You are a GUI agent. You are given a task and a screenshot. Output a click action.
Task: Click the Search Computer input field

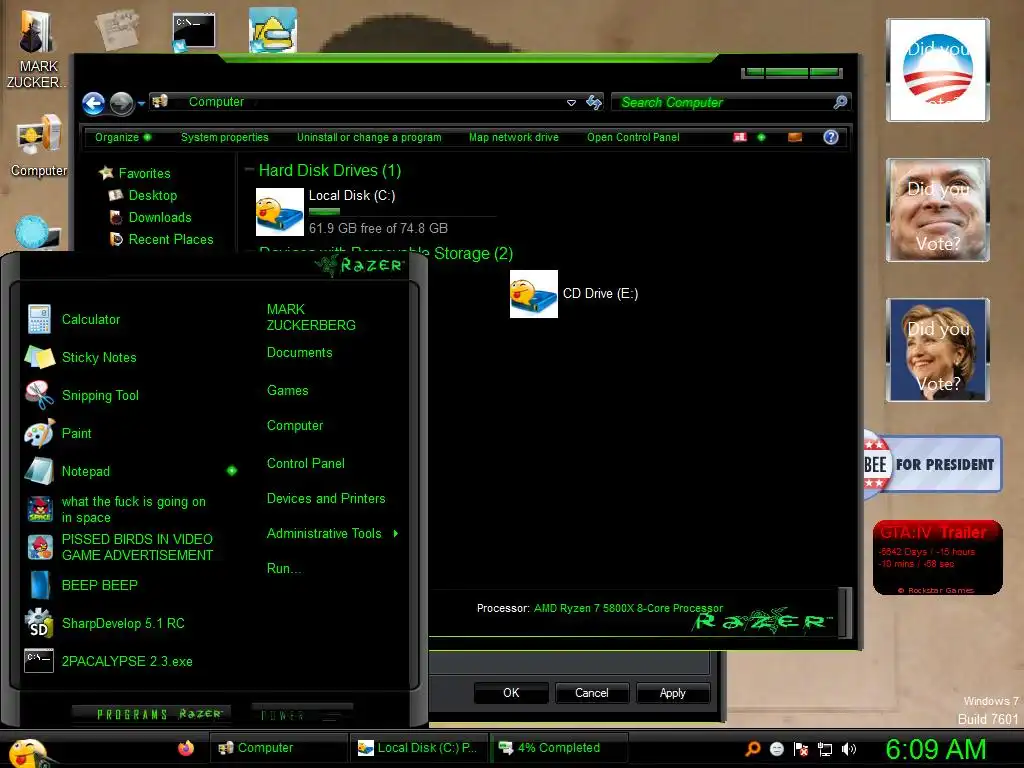[722, 102]
